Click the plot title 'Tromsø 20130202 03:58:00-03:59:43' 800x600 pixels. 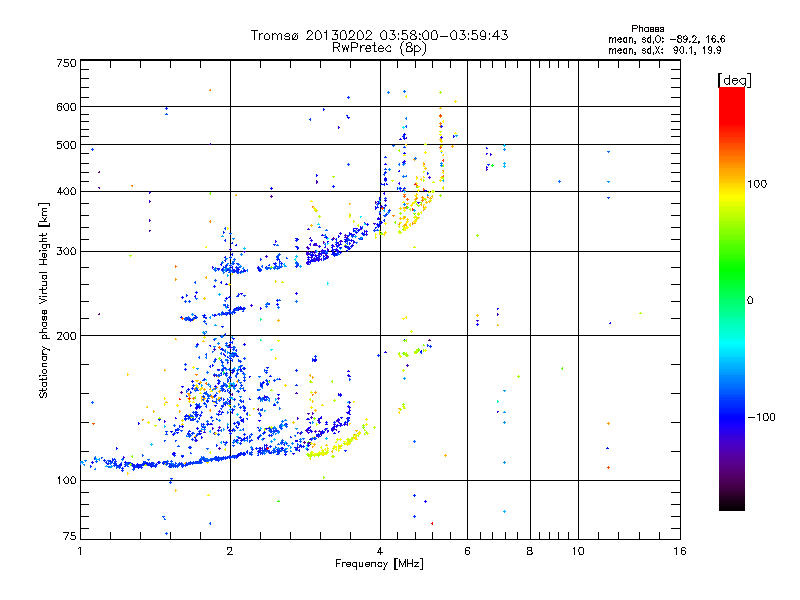click(x=379, y=35)
